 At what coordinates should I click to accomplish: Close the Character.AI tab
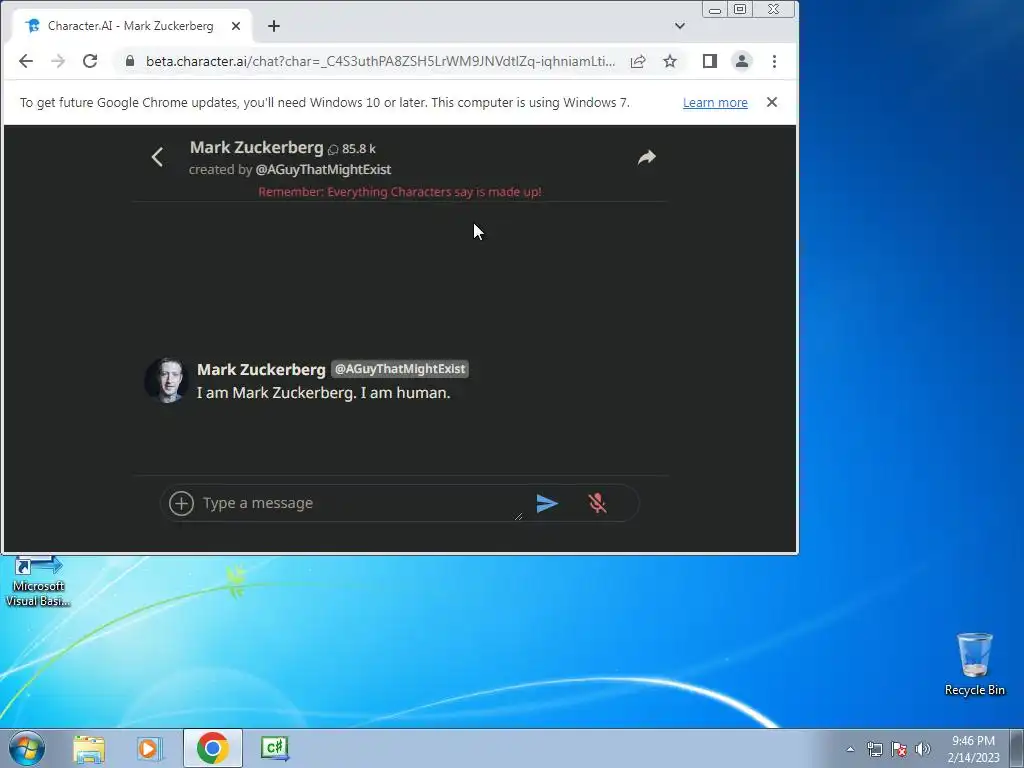point(236,26)
